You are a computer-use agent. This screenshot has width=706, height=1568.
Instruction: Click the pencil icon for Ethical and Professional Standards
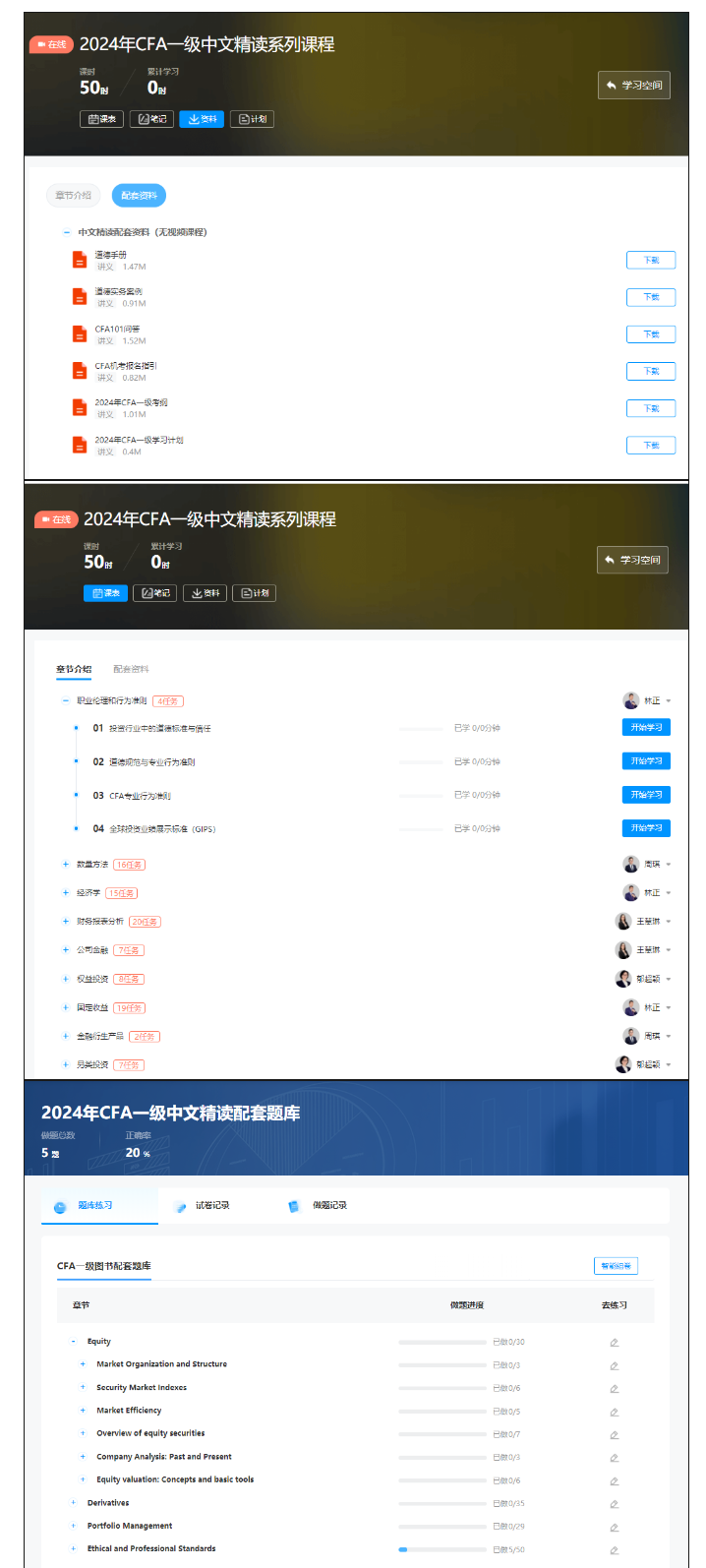[x=614, y=1550]
